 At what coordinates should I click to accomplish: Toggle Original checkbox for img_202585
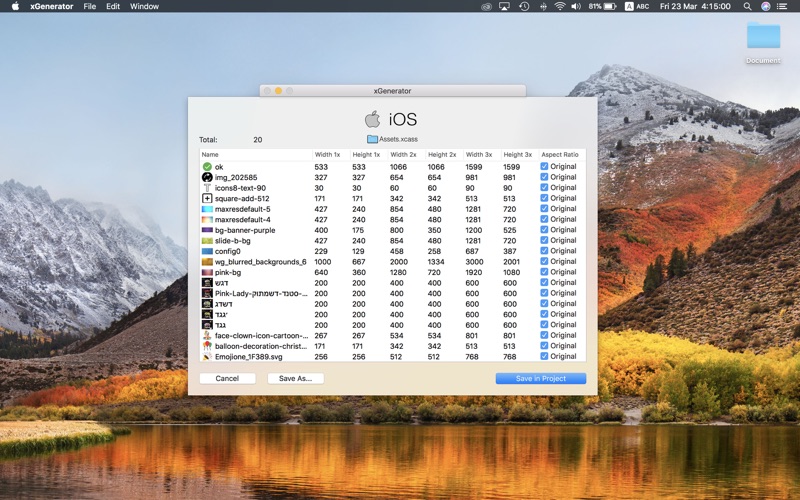tap(544, 177)
